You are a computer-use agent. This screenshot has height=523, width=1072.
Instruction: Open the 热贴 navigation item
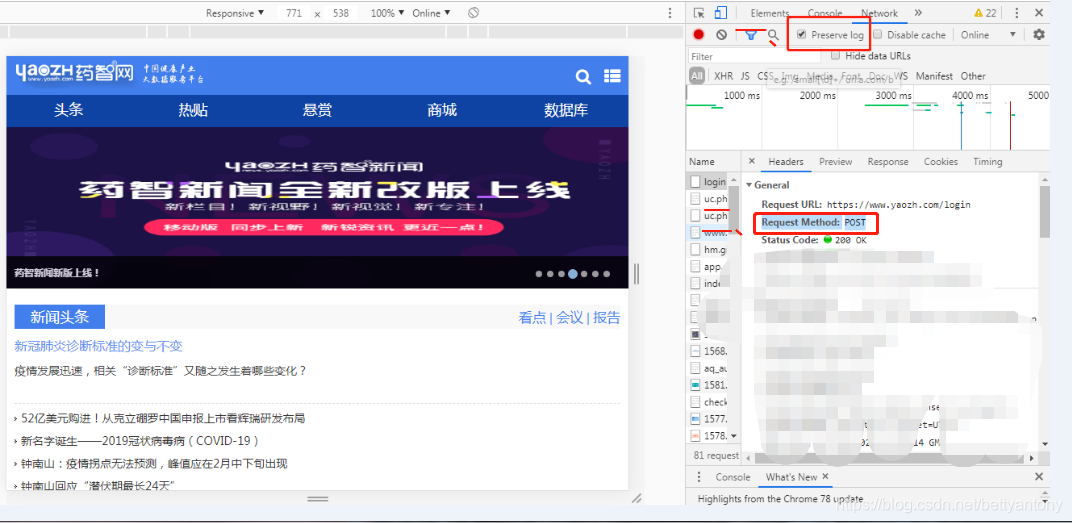(x=193, y=110)
